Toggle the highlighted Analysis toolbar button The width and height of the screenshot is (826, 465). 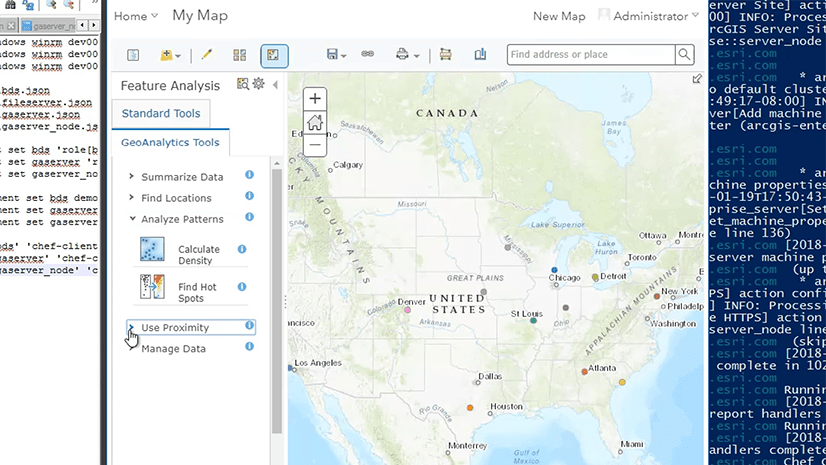pos(274,56)
